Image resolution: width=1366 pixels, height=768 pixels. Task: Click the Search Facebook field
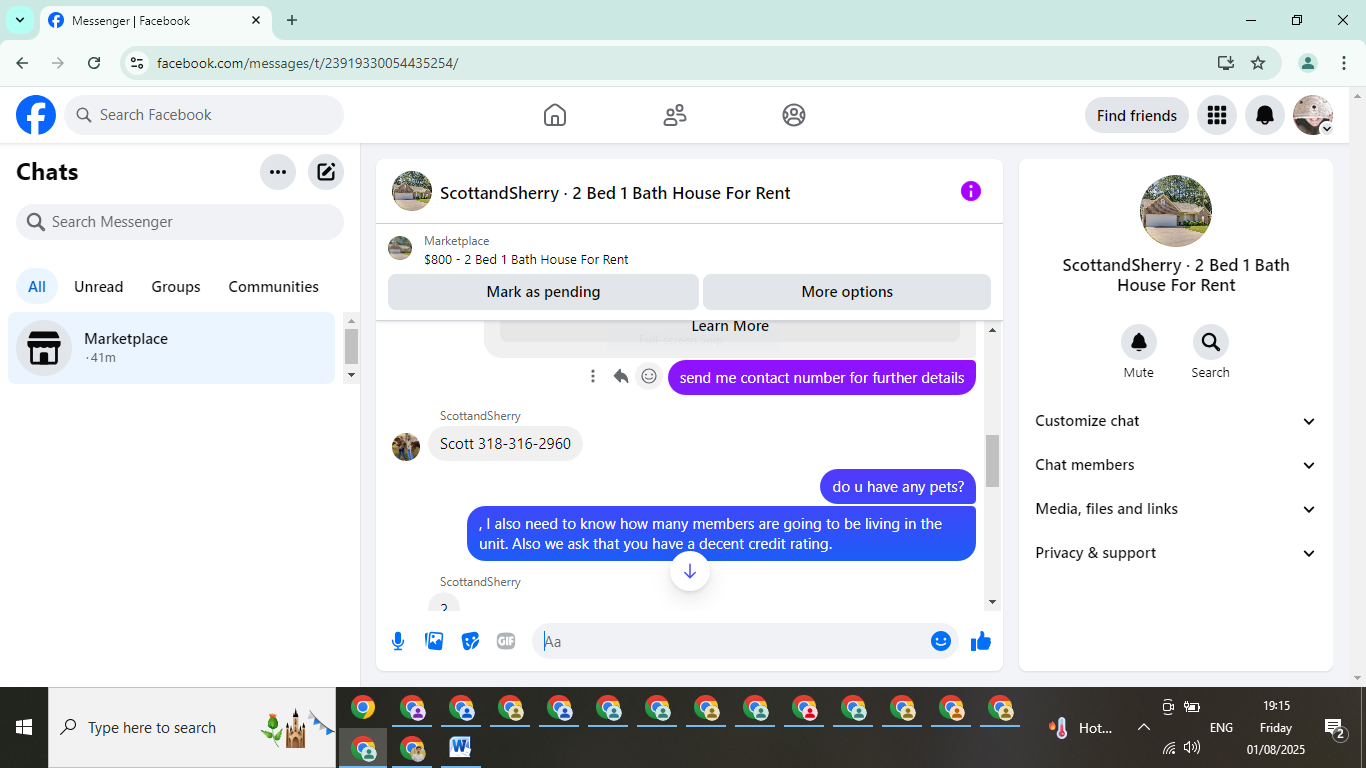click(204, 115)
